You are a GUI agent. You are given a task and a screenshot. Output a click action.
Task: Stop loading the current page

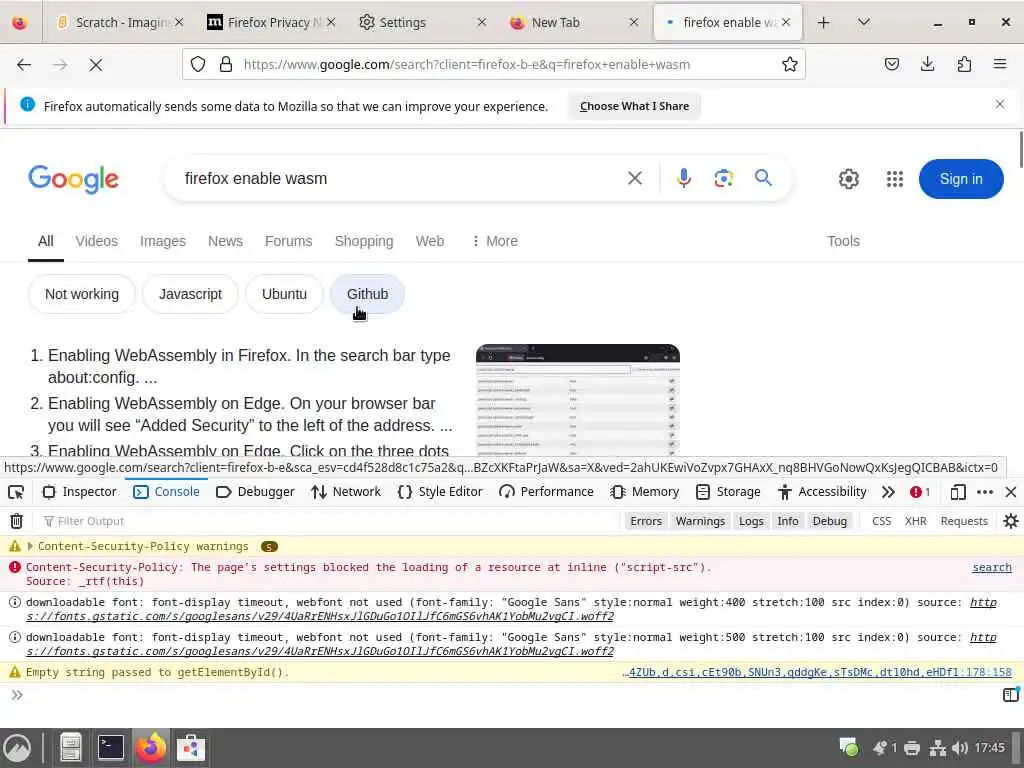(95, 65)
